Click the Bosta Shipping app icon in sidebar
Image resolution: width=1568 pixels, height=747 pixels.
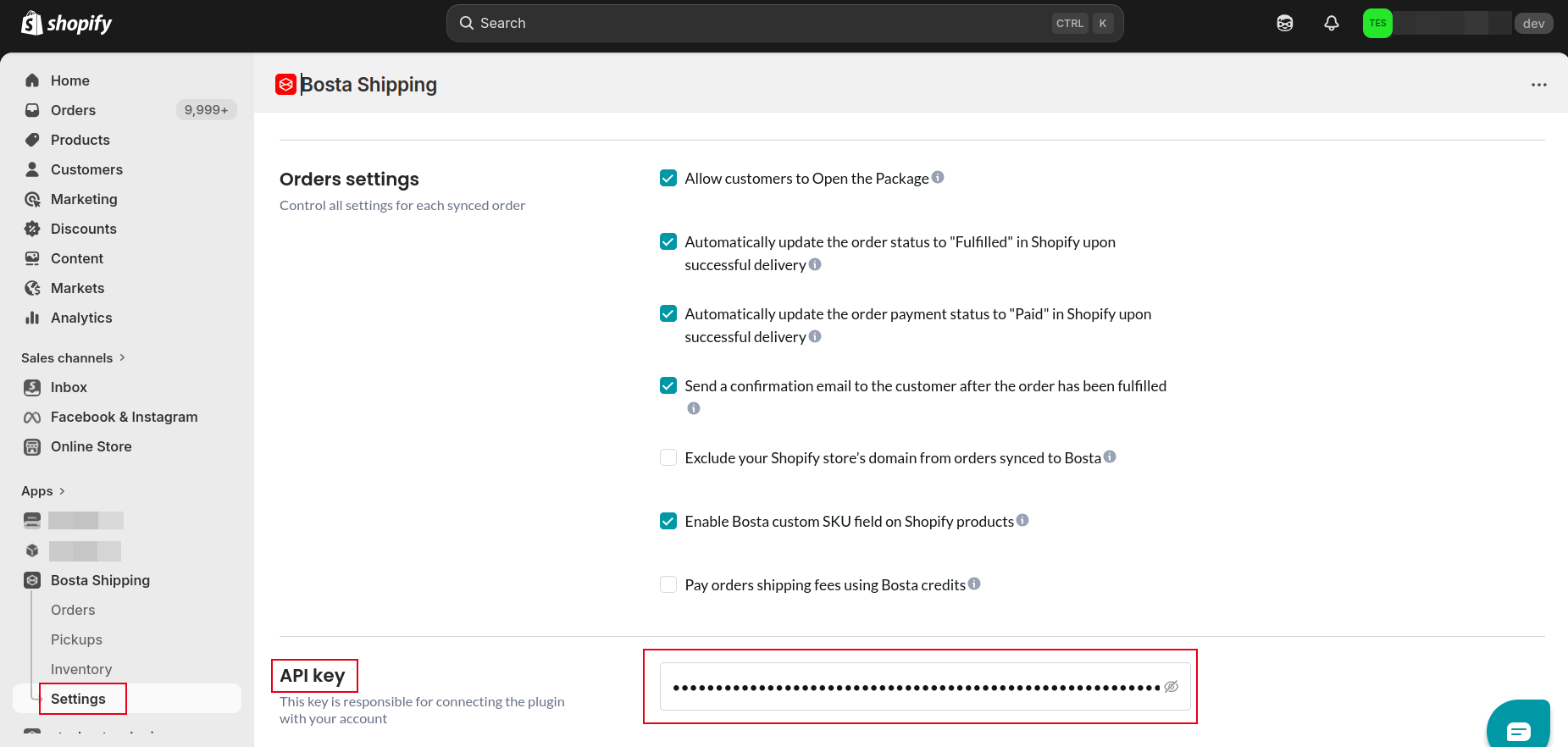(32, 580)
